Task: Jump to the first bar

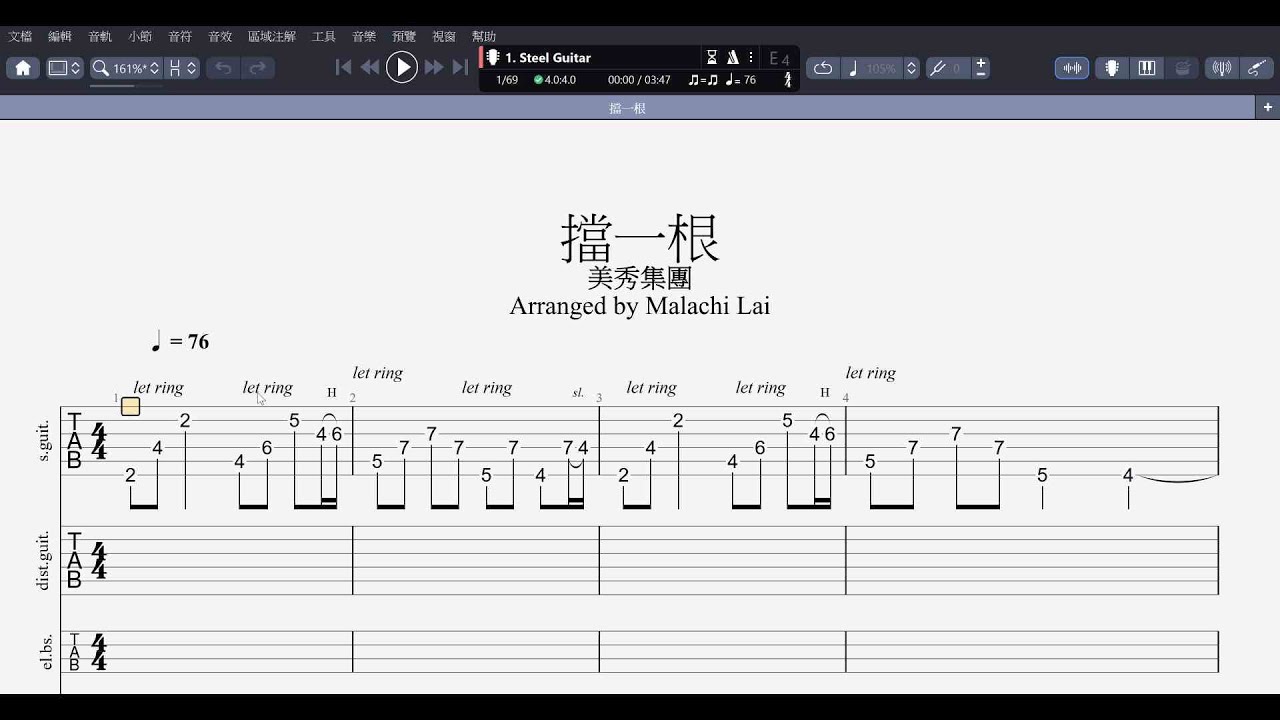Action: pyautogui.click(x=343, y=68)
